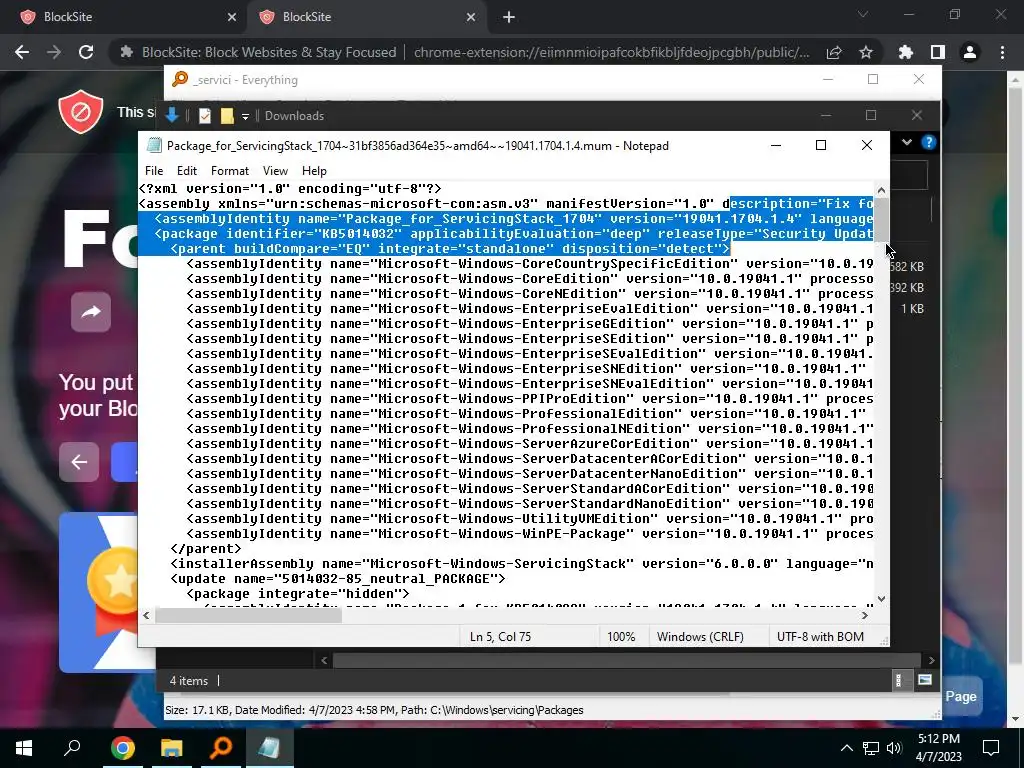Click the Everything search magnifier icon
1024x768 pixels.
[180, 80]
